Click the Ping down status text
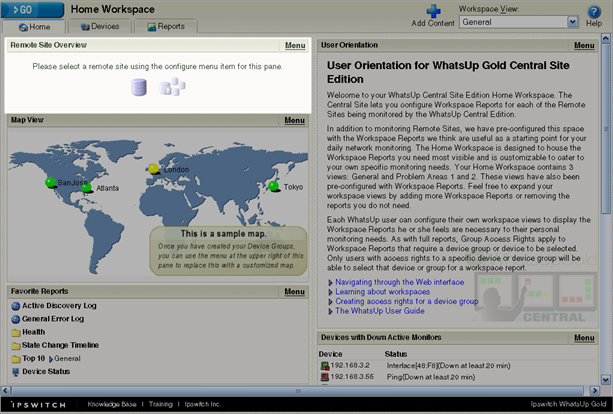Screen dimensions: 613x414 coord(431,377)
